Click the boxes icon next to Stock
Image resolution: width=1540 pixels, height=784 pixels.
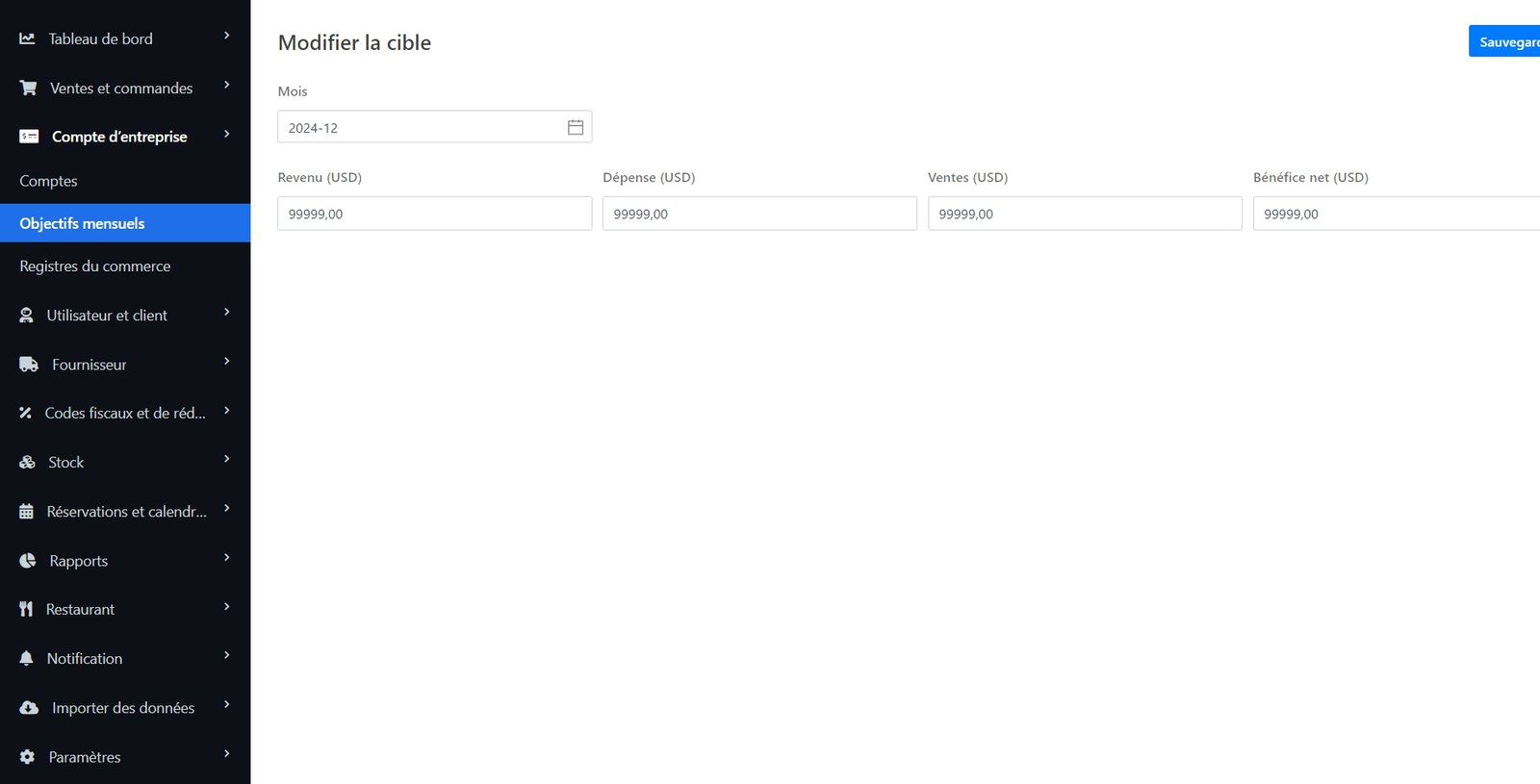(28, 463)
